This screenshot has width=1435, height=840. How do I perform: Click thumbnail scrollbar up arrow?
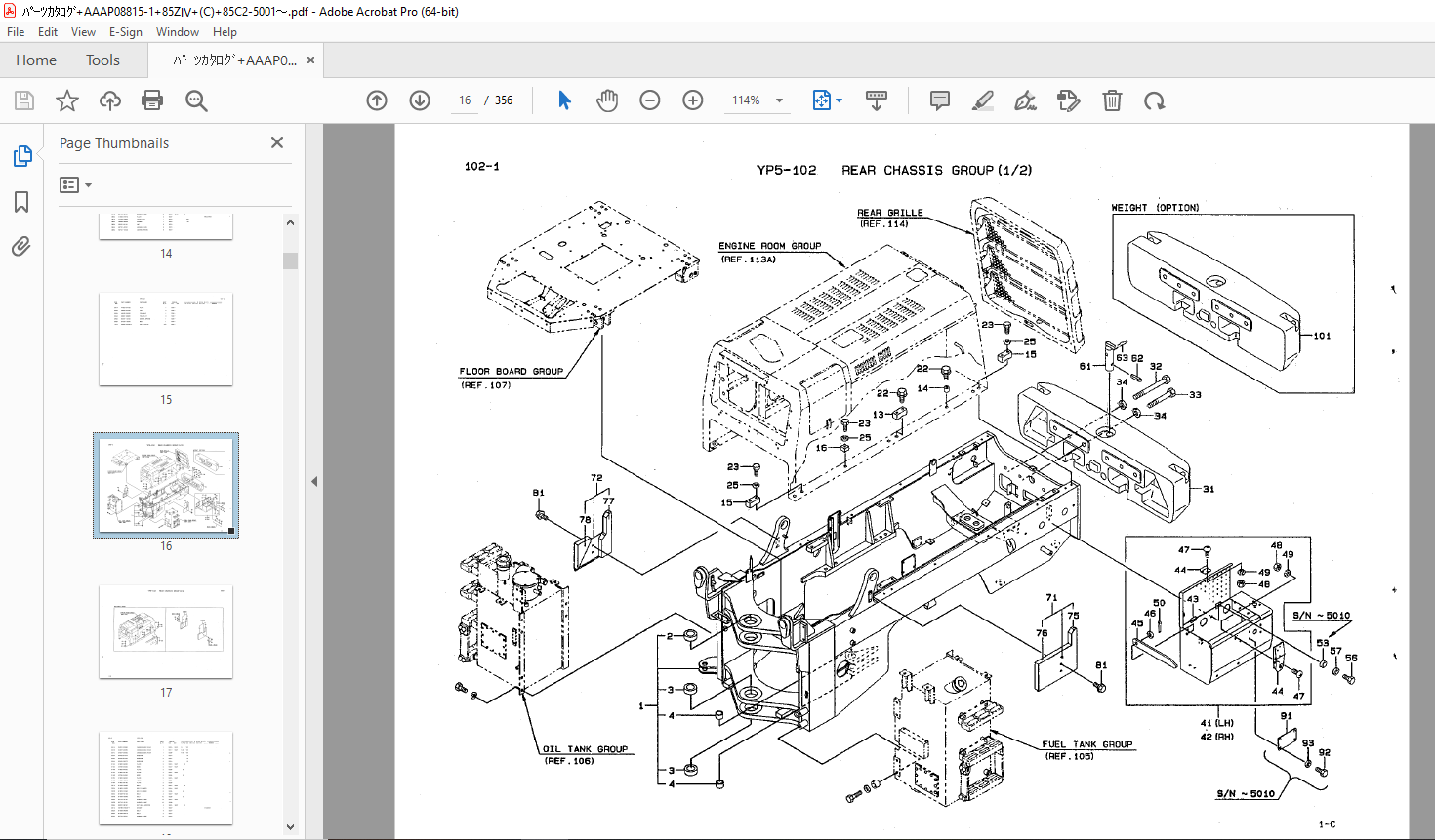tap(290, 222)
